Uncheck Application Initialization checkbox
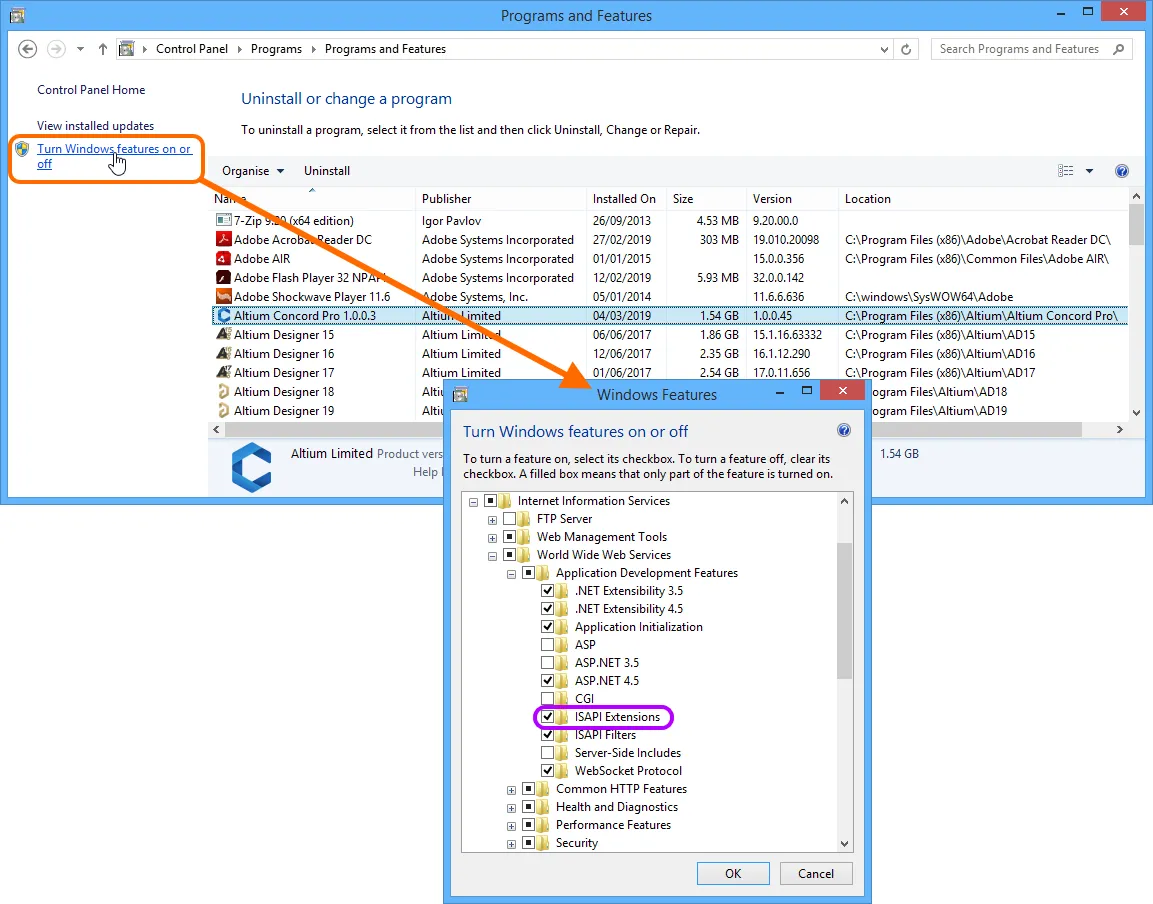The height and width of the screenshot is (904, 1153). coord(547,627)
